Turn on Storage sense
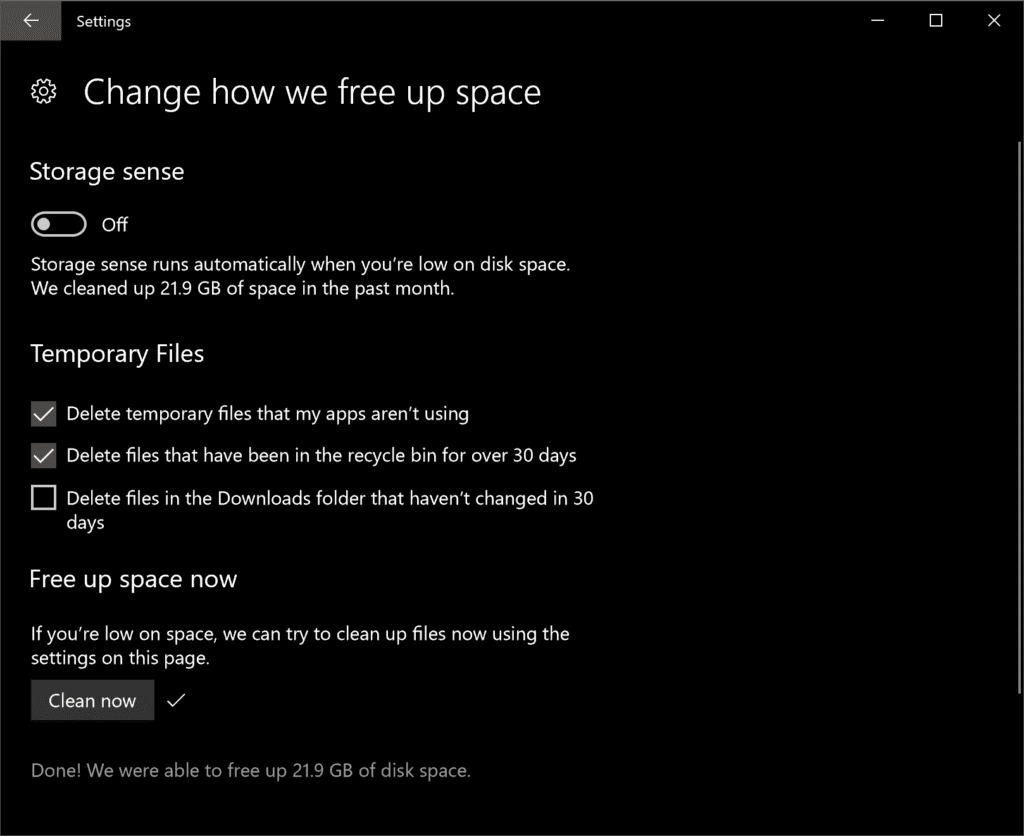The width and height of the screenshot is (1024, 836). [x=58, y=224]
